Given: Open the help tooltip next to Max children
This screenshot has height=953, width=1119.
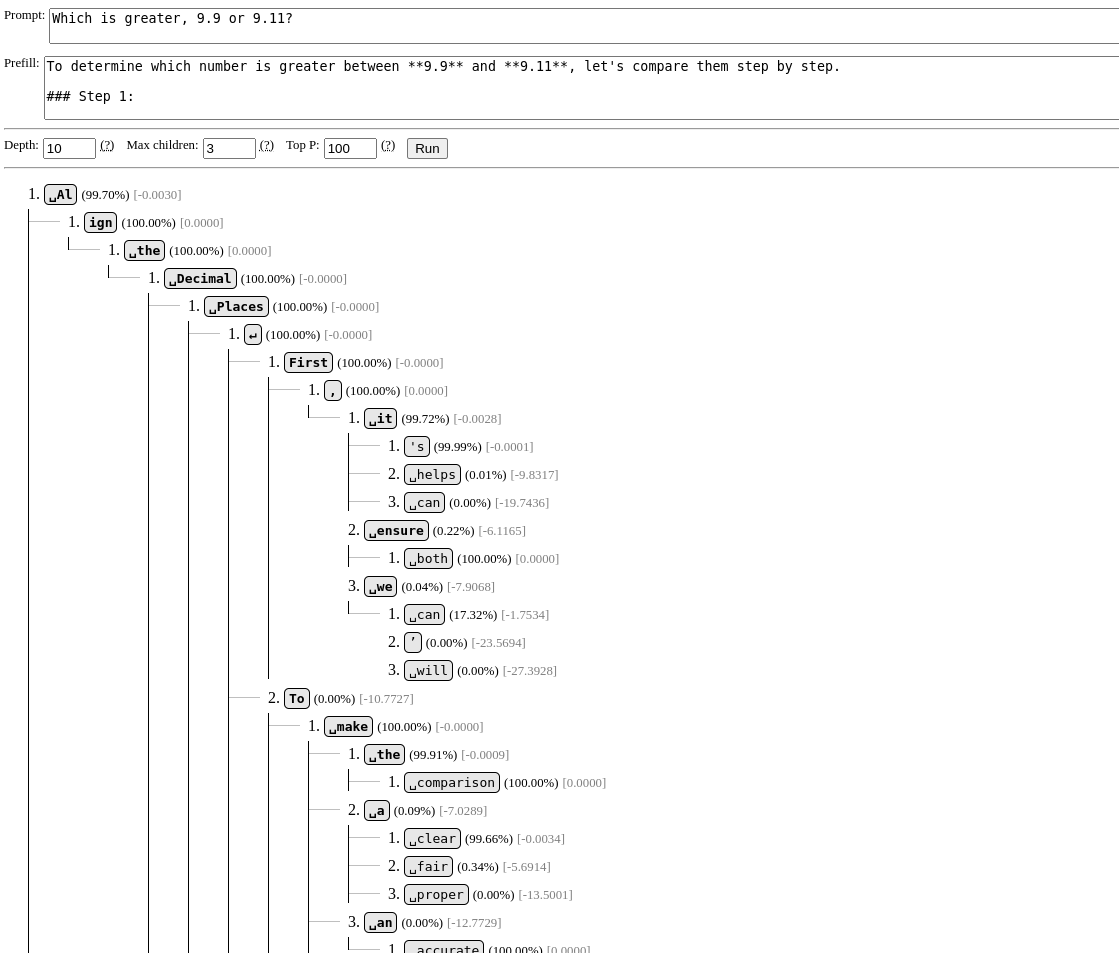Looking at the screenshot, I should (267, 145).
